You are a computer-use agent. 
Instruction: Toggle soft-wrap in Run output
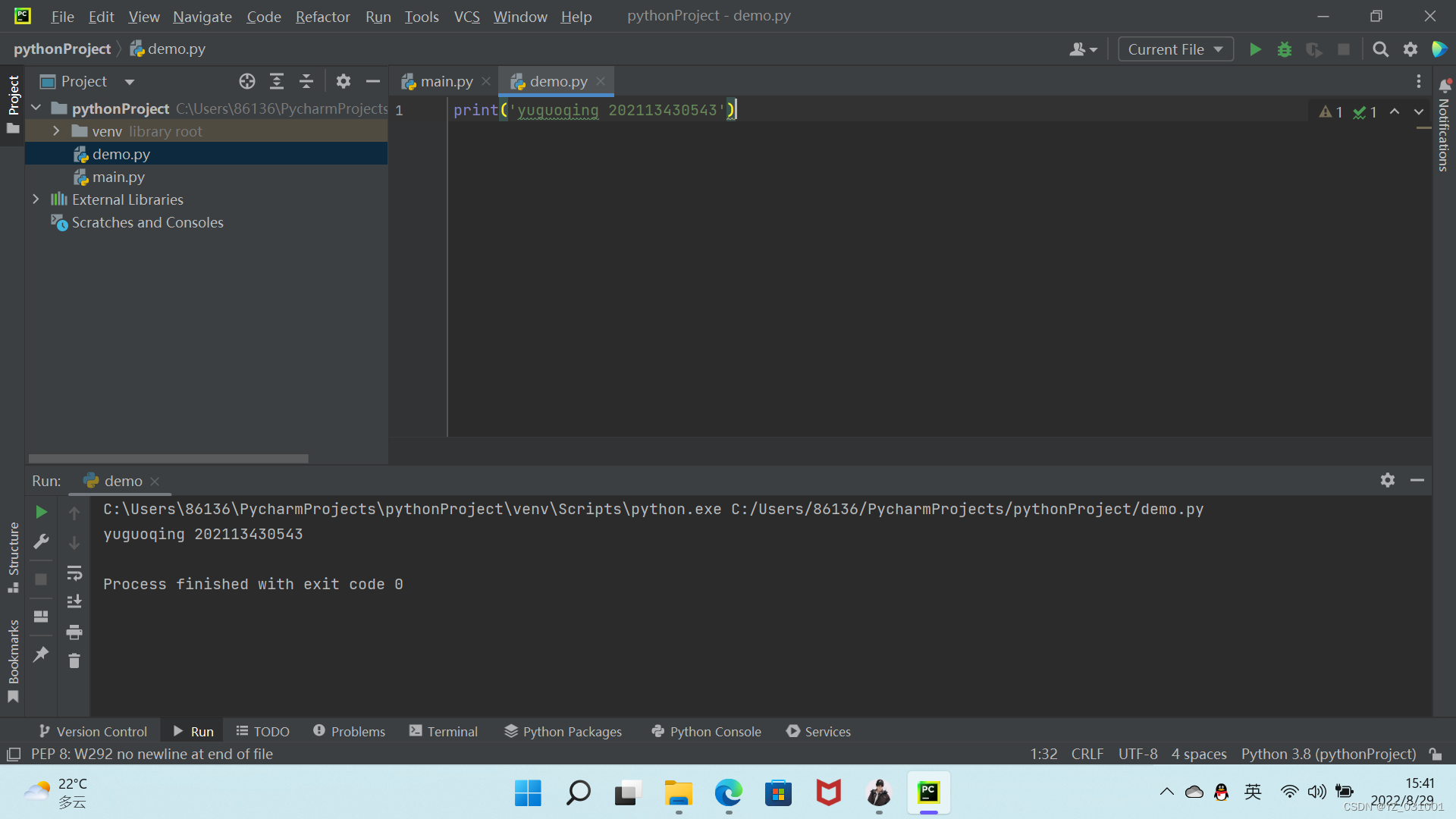click(74, 573)
